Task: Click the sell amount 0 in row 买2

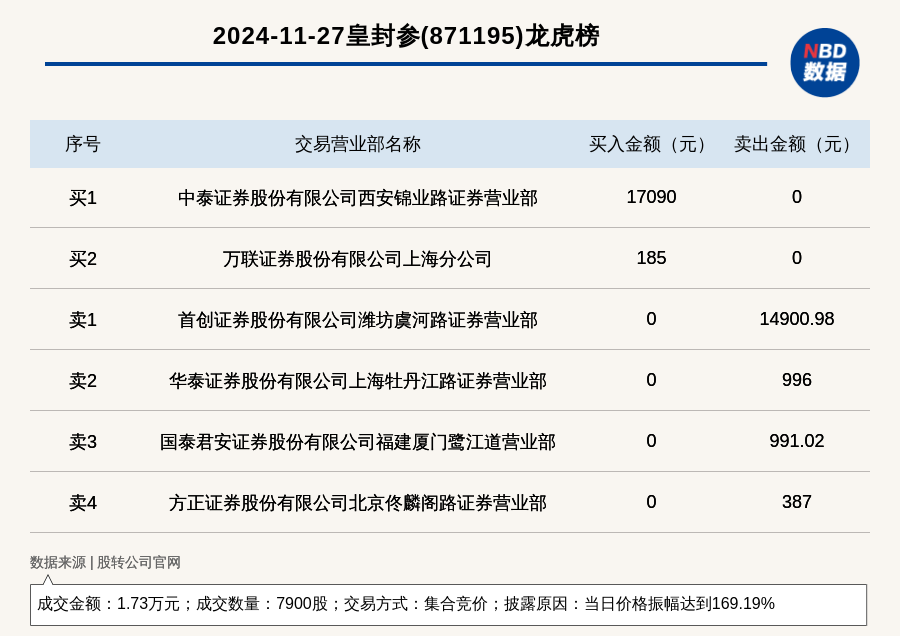Action: tap(797, 258)
